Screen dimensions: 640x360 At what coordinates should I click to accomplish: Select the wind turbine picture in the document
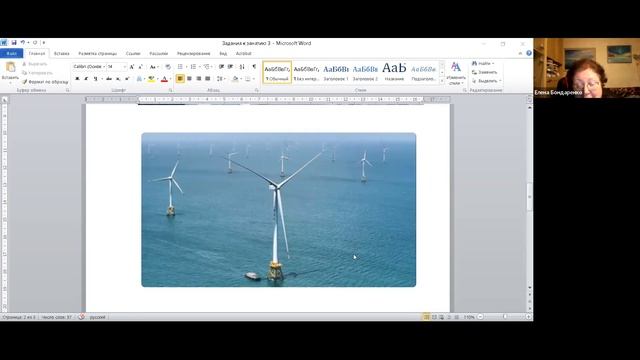[279, 210]
